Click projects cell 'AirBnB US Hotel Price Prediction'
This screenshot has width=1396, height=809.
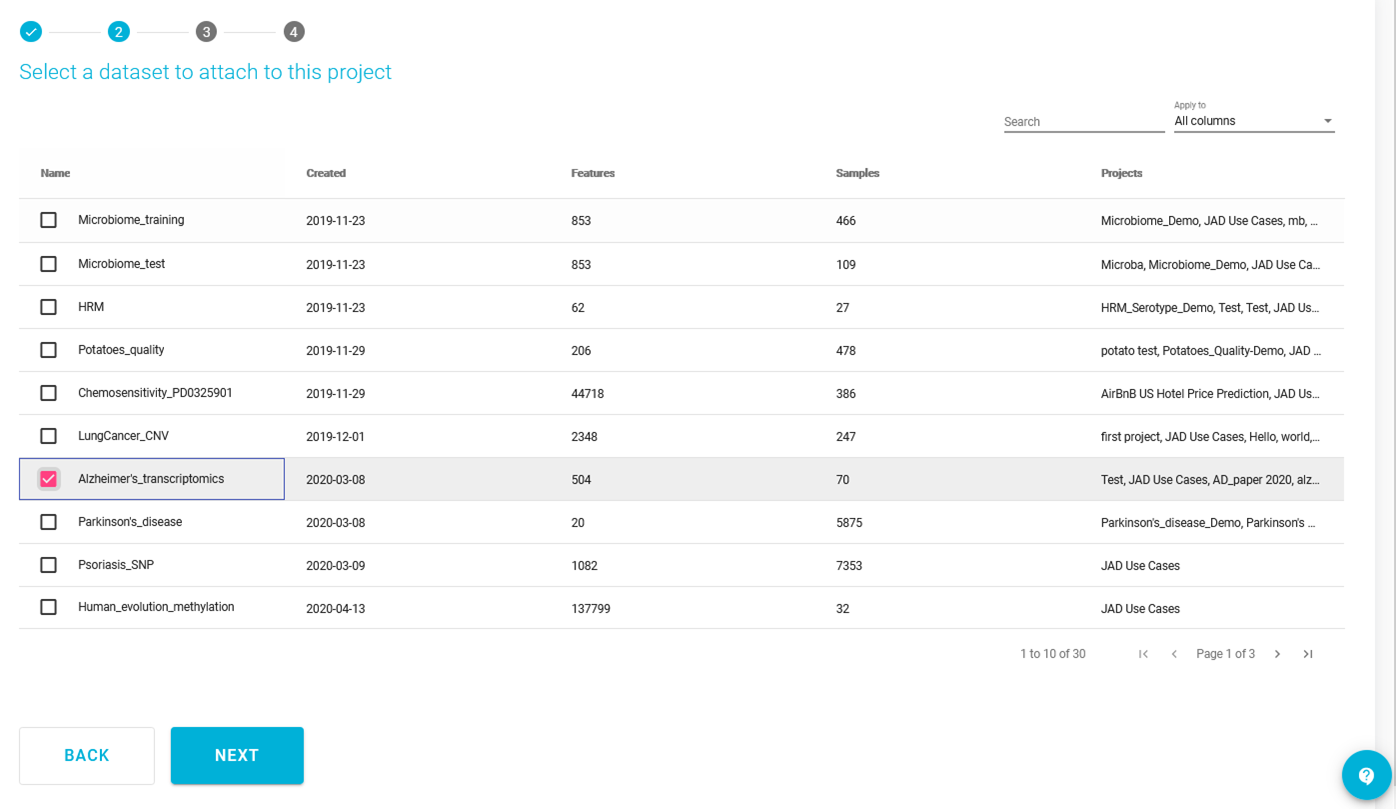pos(1210,394)
